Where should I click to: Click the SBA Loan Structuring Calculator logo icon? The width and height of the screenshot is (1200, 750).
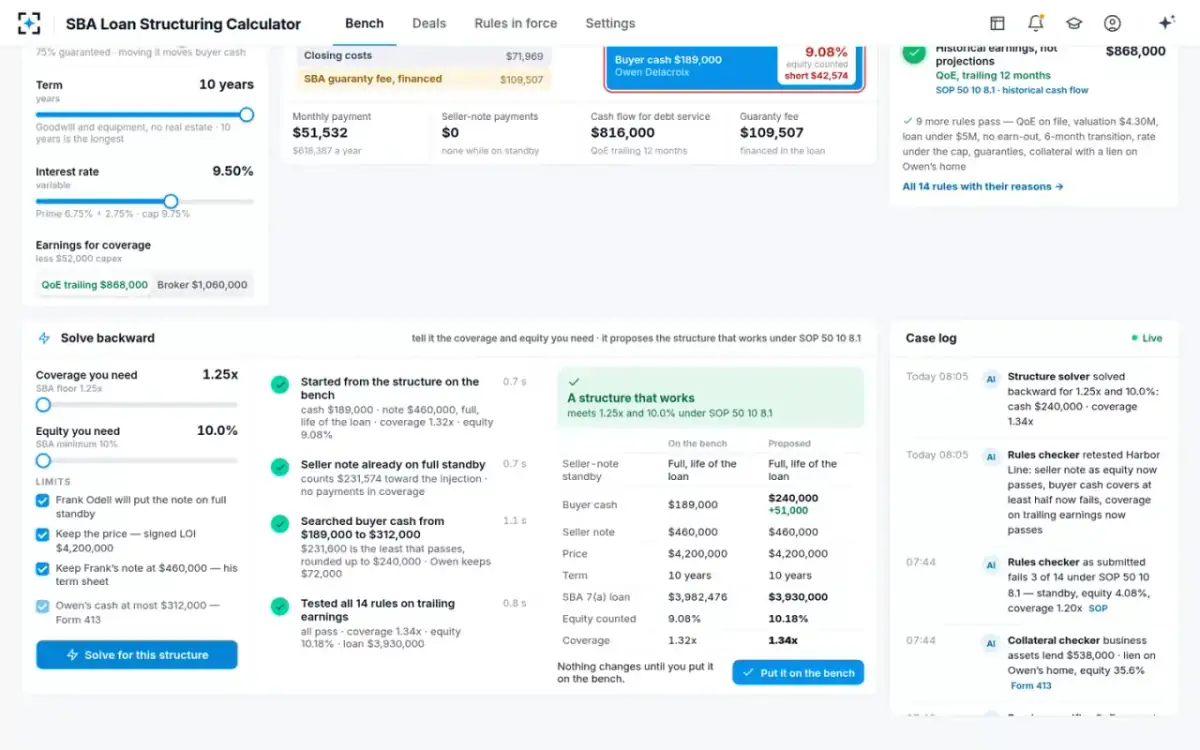click(x=29, y=23)
